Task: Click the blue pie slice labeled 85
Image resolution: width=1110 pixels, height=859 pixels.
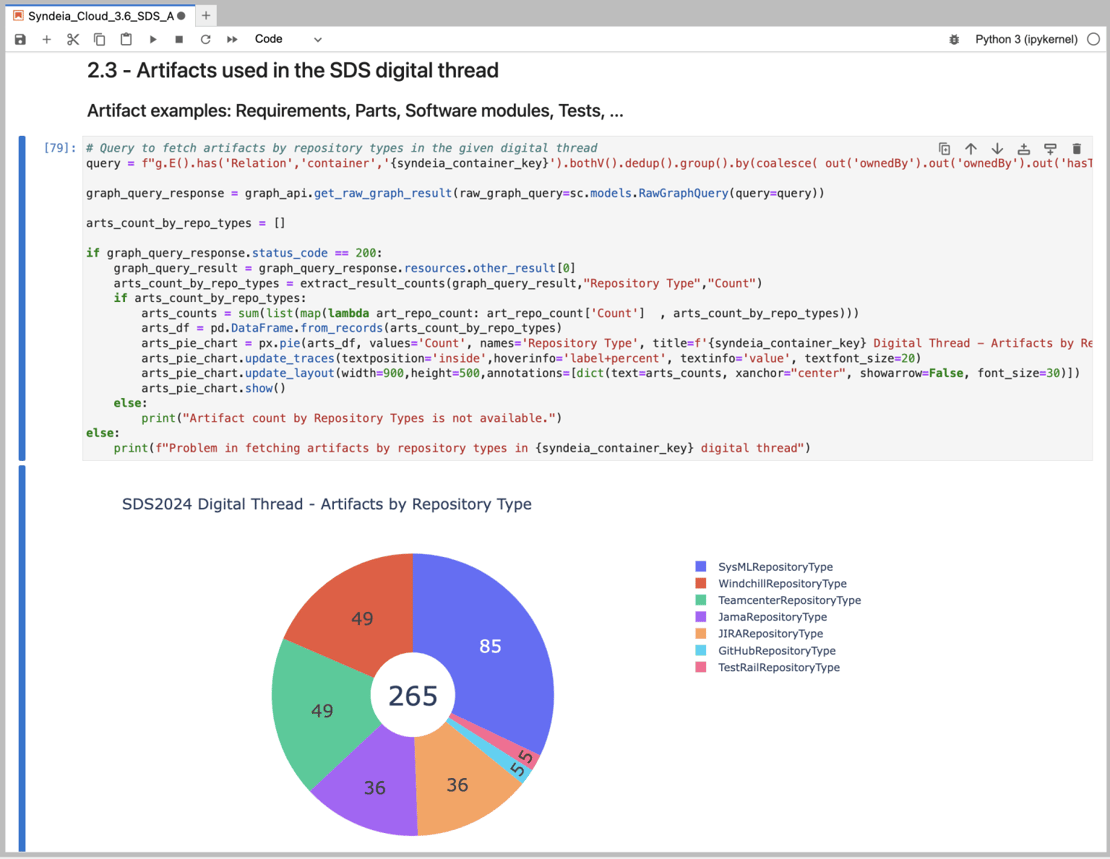Action: (490, 646)
